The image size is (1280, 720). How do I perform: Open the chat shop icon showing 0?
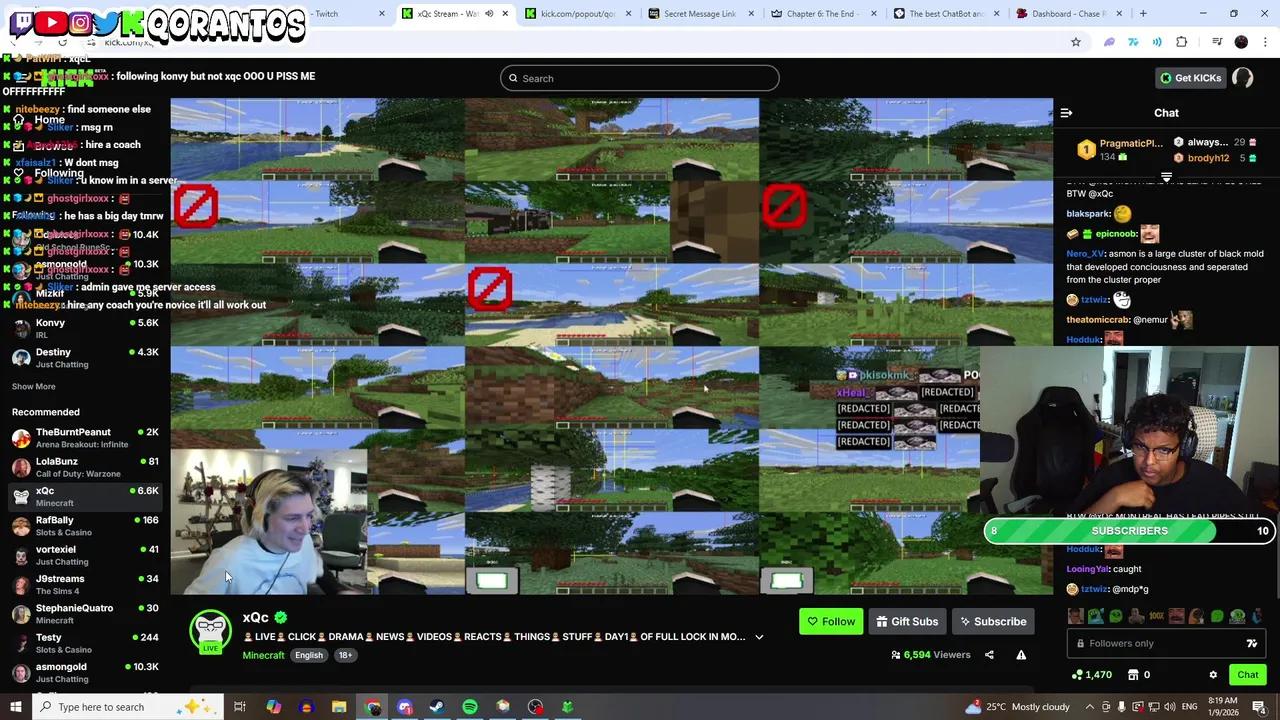pyautogui.click(x=1139, y=675)
